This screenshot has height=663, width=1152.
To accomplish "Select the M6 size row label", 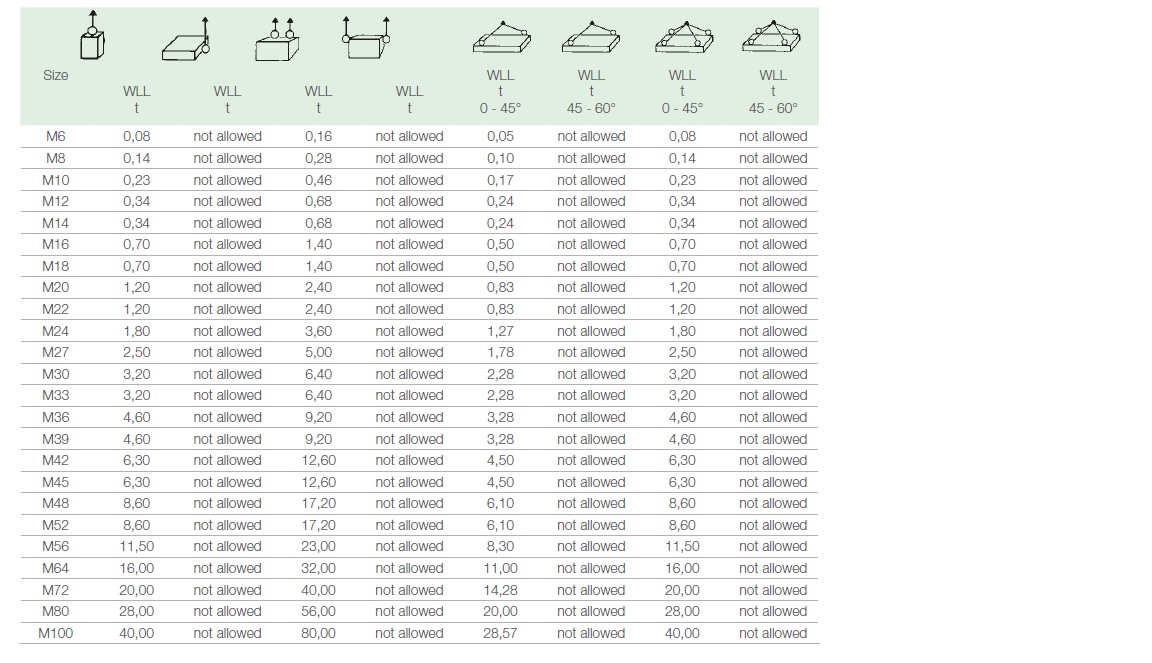I will [56, 136].
